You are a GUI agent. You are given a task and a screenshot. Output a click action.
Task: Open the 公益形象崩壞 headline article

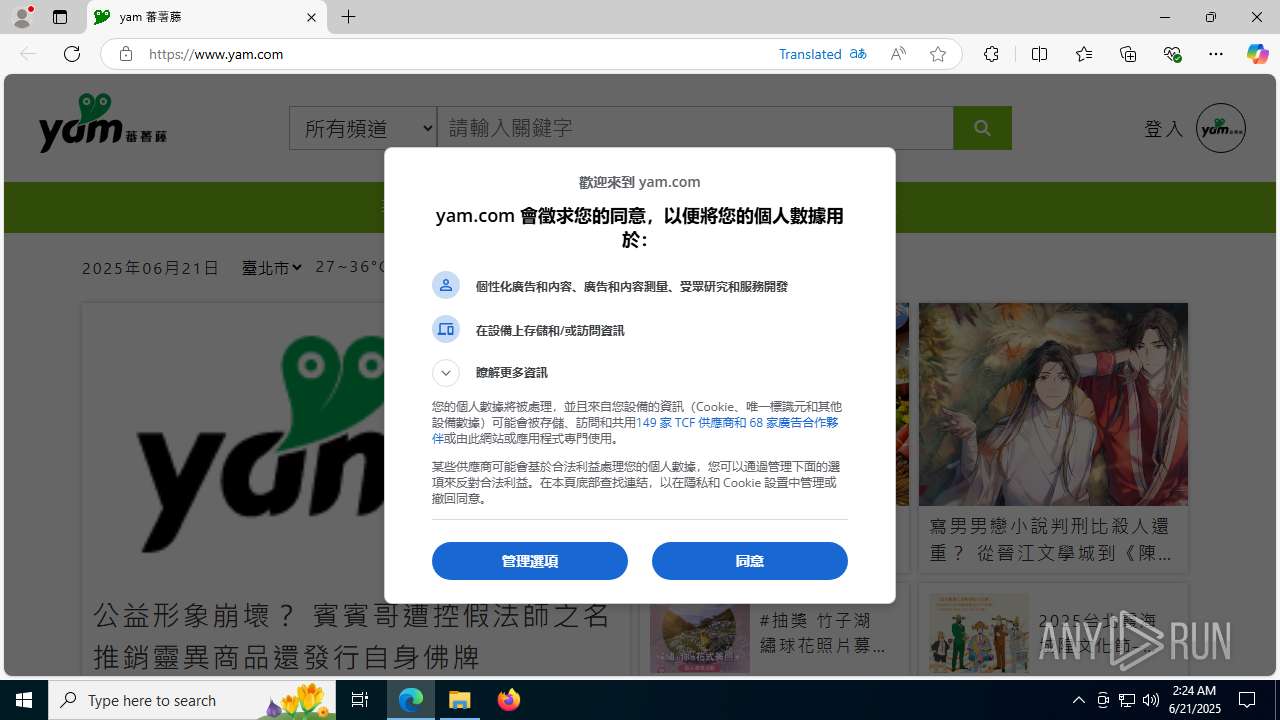click(351, 636)
